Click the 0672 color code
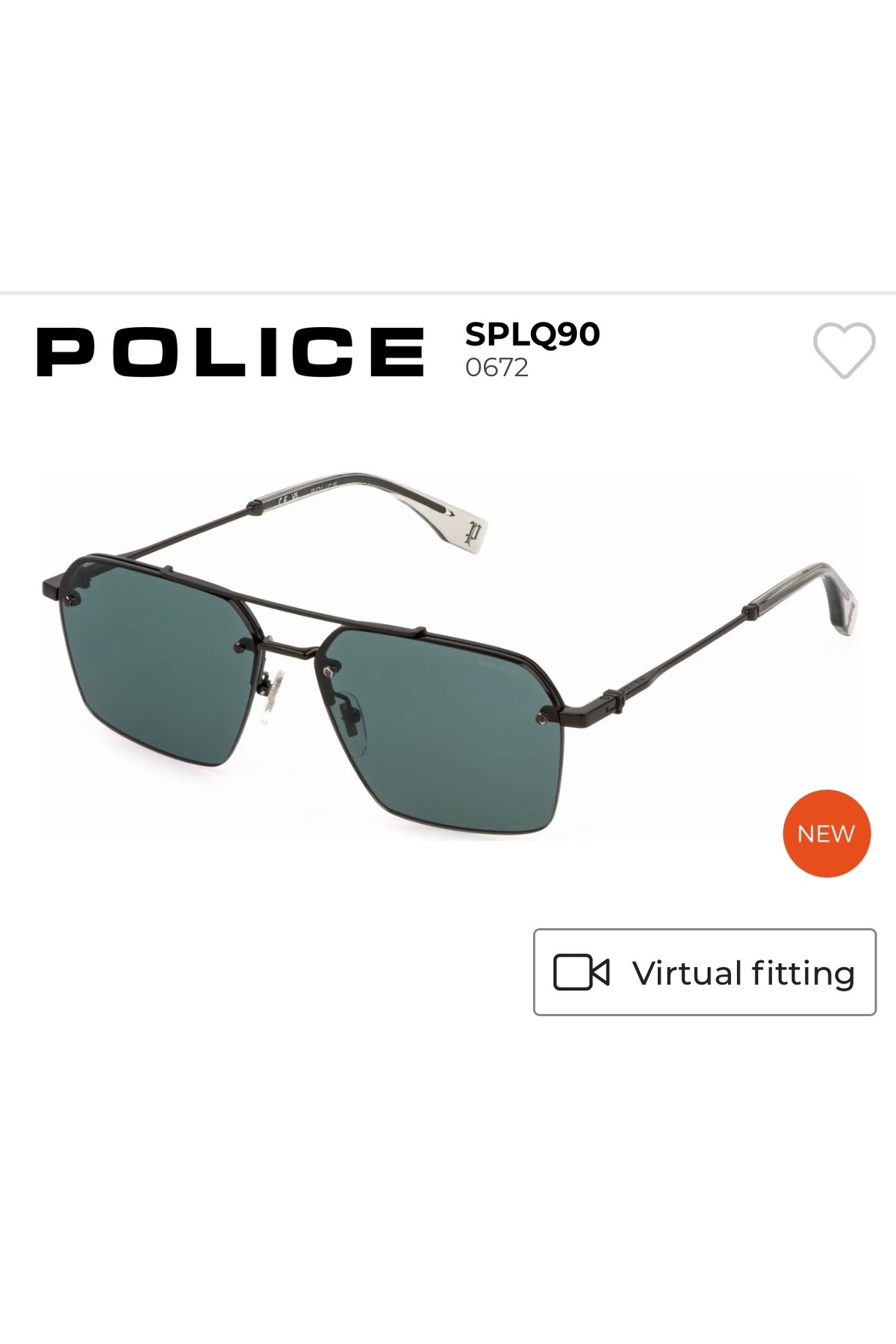 coord(497,367)
